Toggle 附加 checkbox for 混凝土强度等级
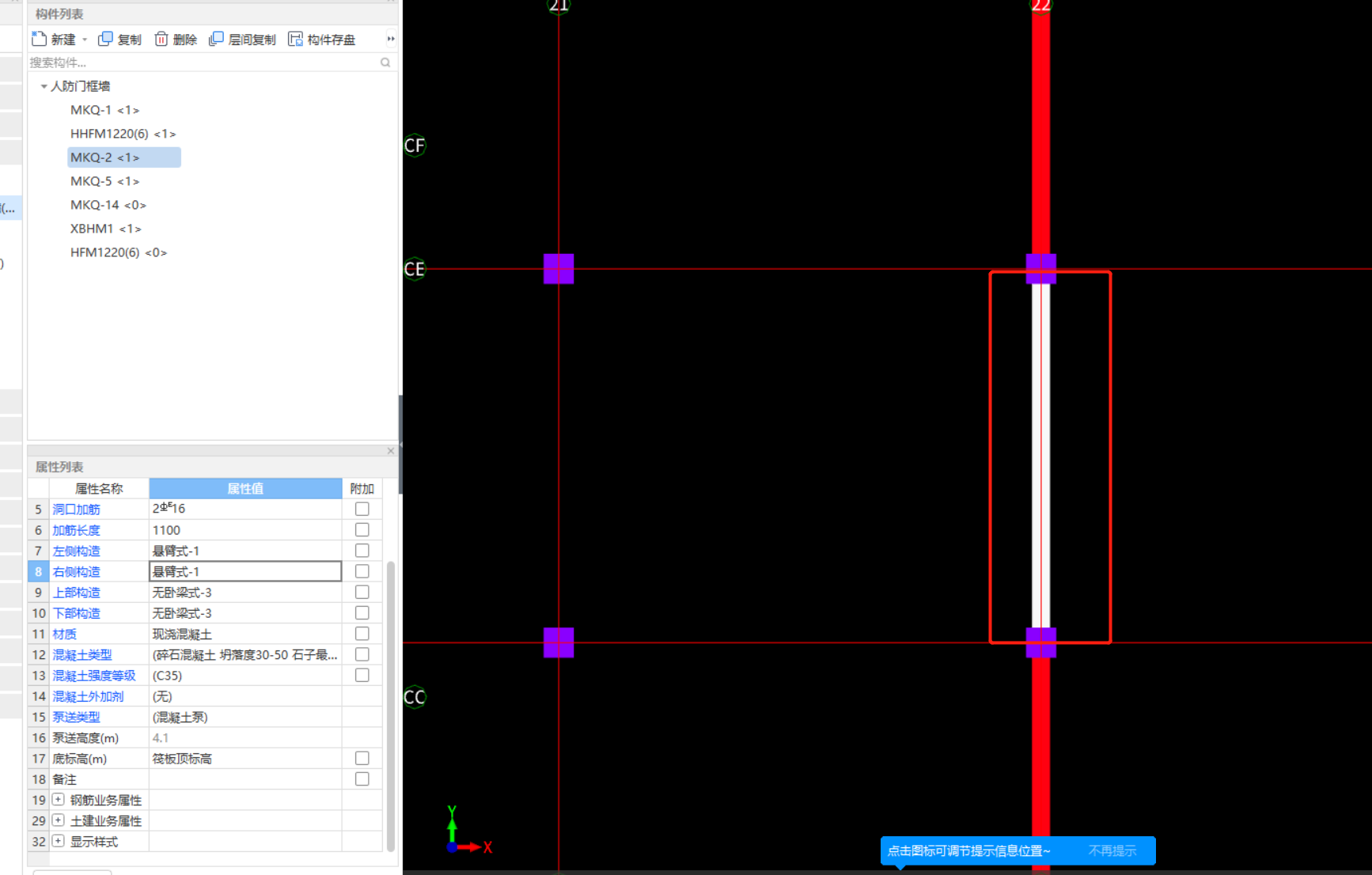Image resolution: width=1372 pixels, height=875 pixels. coord(362,675)
